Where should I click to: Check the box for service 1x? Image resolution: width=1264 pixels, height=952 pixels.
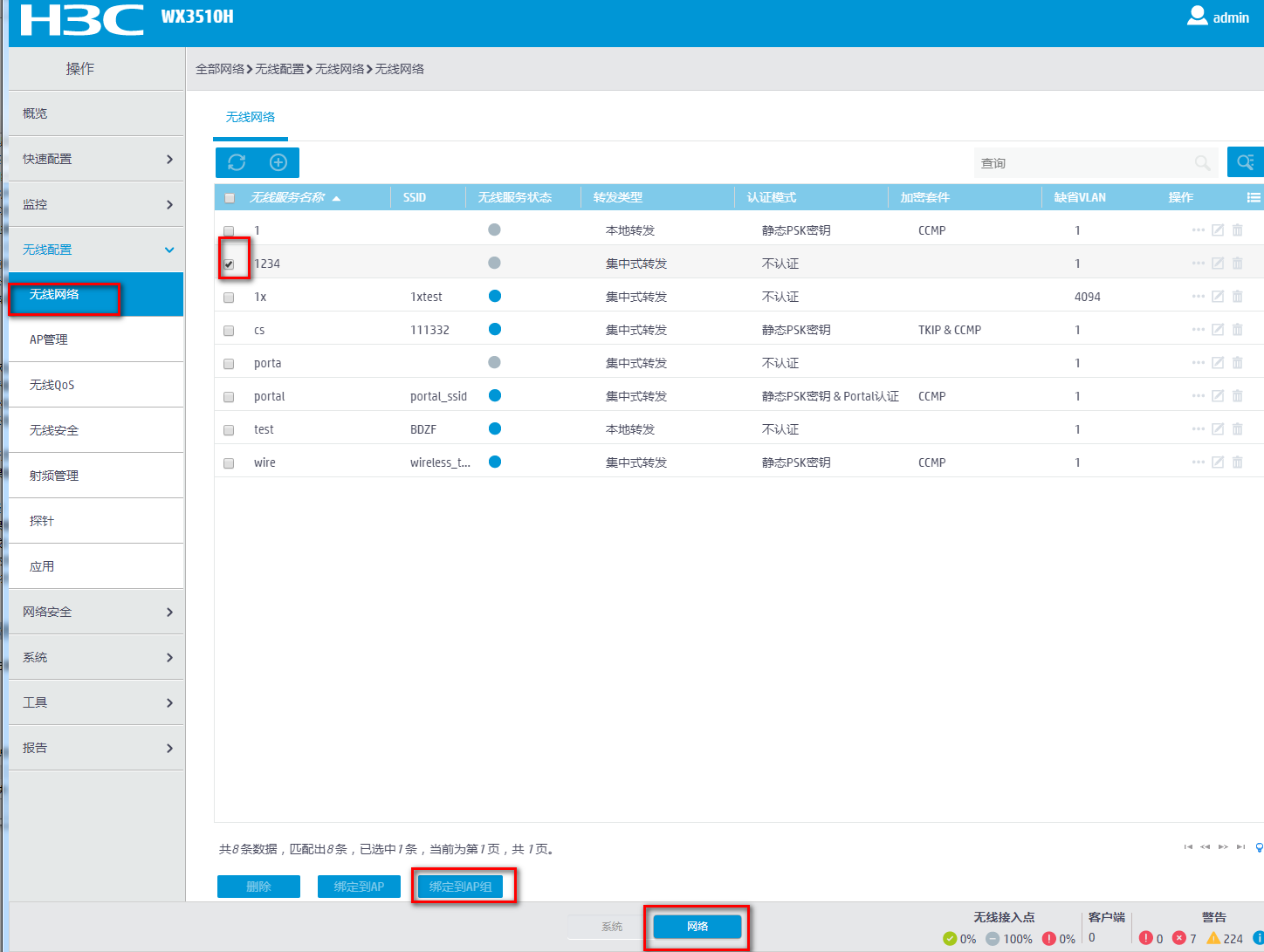tap(229, 298)
